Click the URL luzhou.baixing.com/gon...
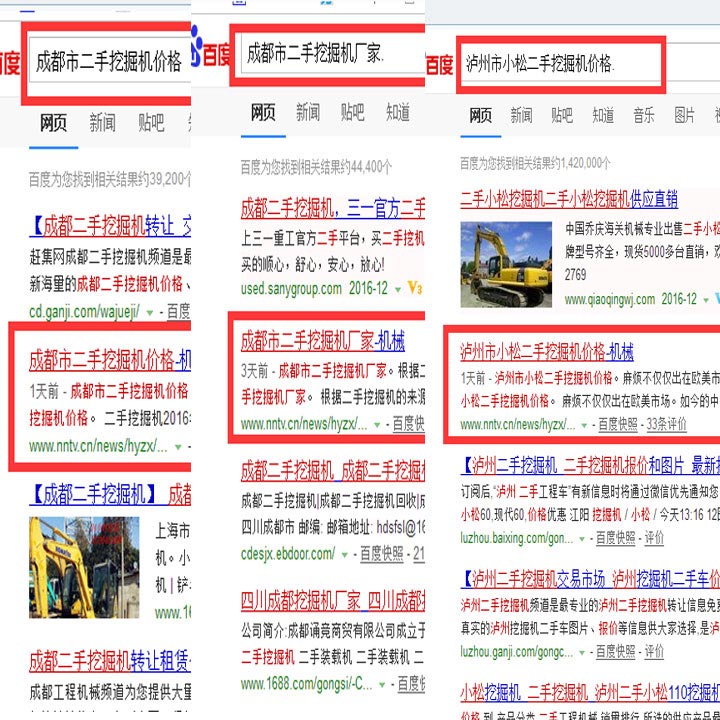This screenshot has width=720, height=720. pos(517,538)
